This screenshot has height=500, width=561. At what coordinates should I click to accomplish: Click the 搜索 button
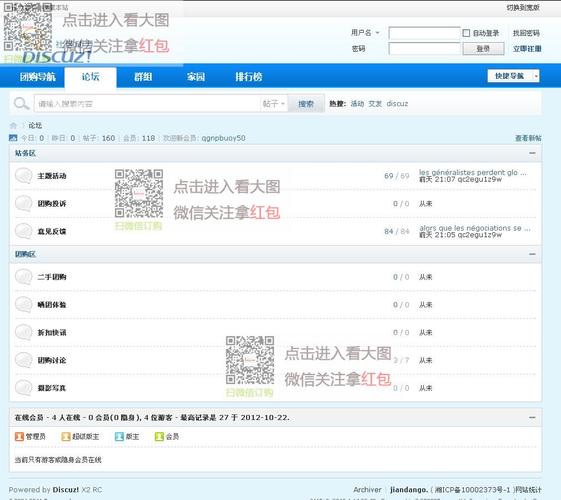coord(306,104)
